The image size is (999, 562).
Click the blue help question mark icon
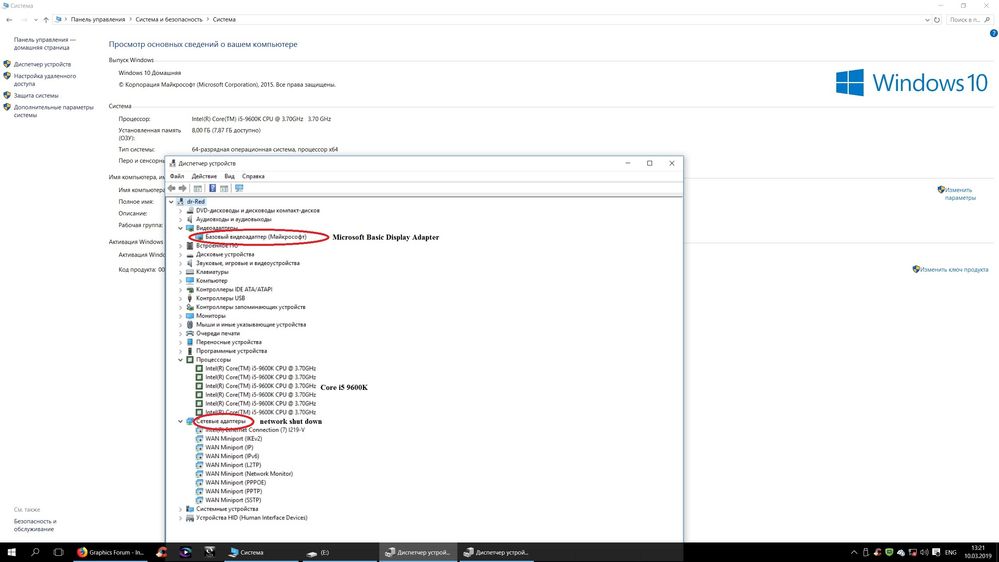993,33
